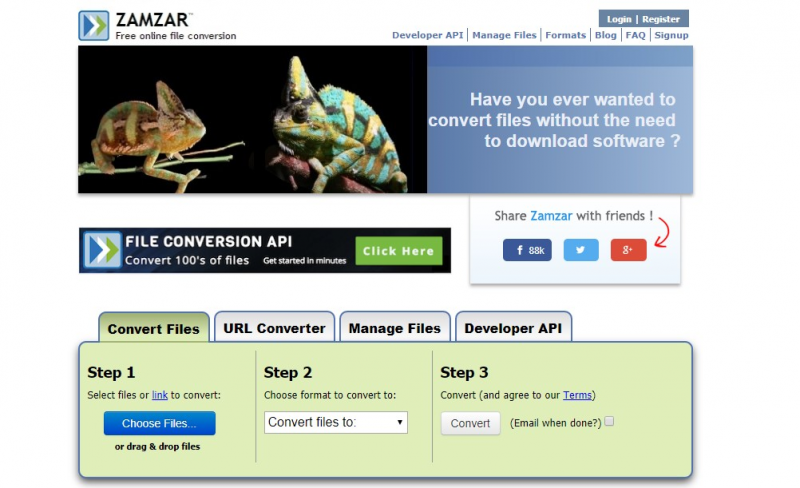Open the Manage Files tab
The width and height of the screenshot is (800, 488).
click(x=395, y=328)
